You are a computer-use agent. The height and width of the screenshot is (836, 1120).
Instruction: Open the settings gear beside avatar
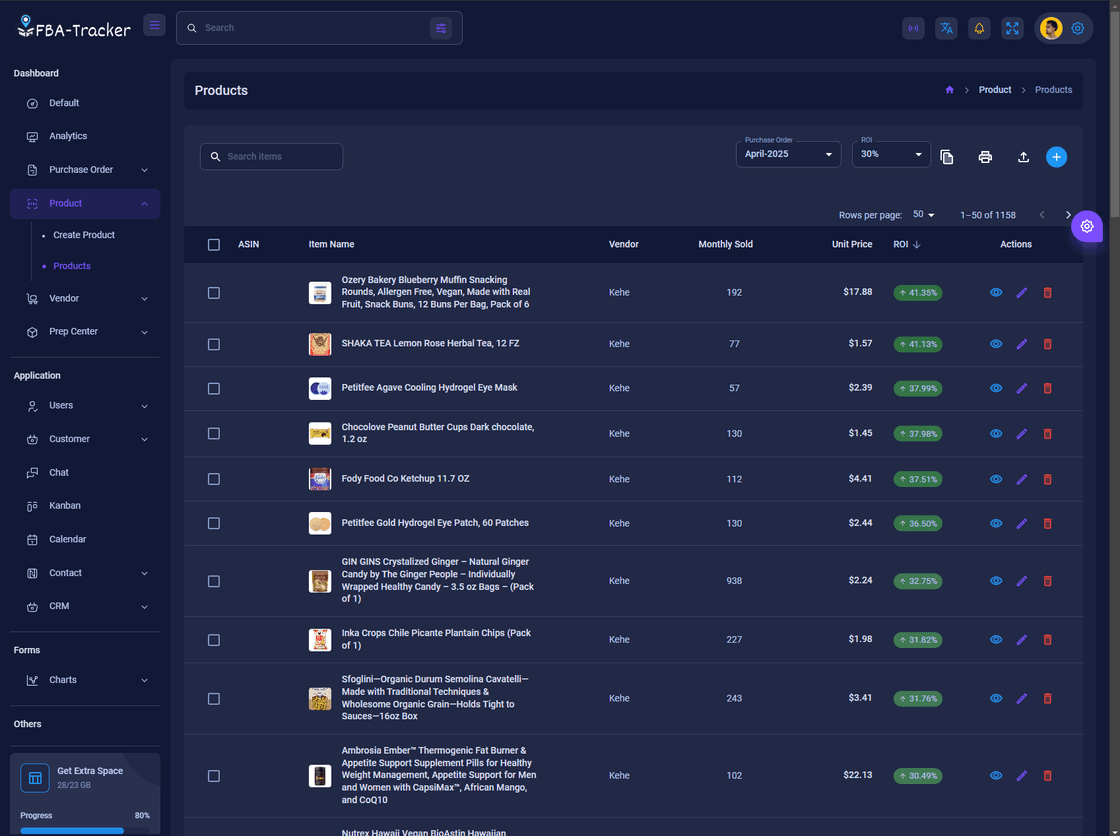[x=1078, y=29]
